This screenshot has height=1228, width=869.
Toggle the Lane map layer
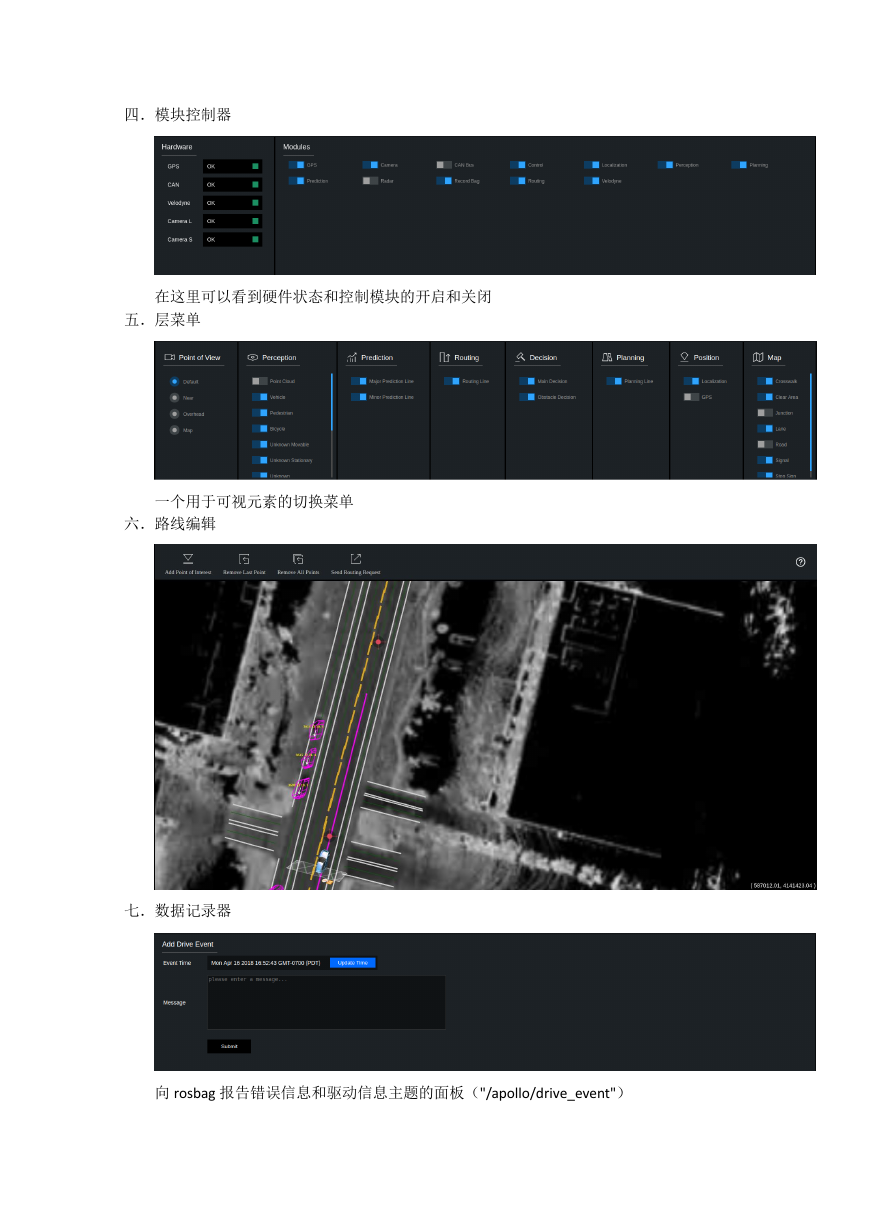coord(765,428)
